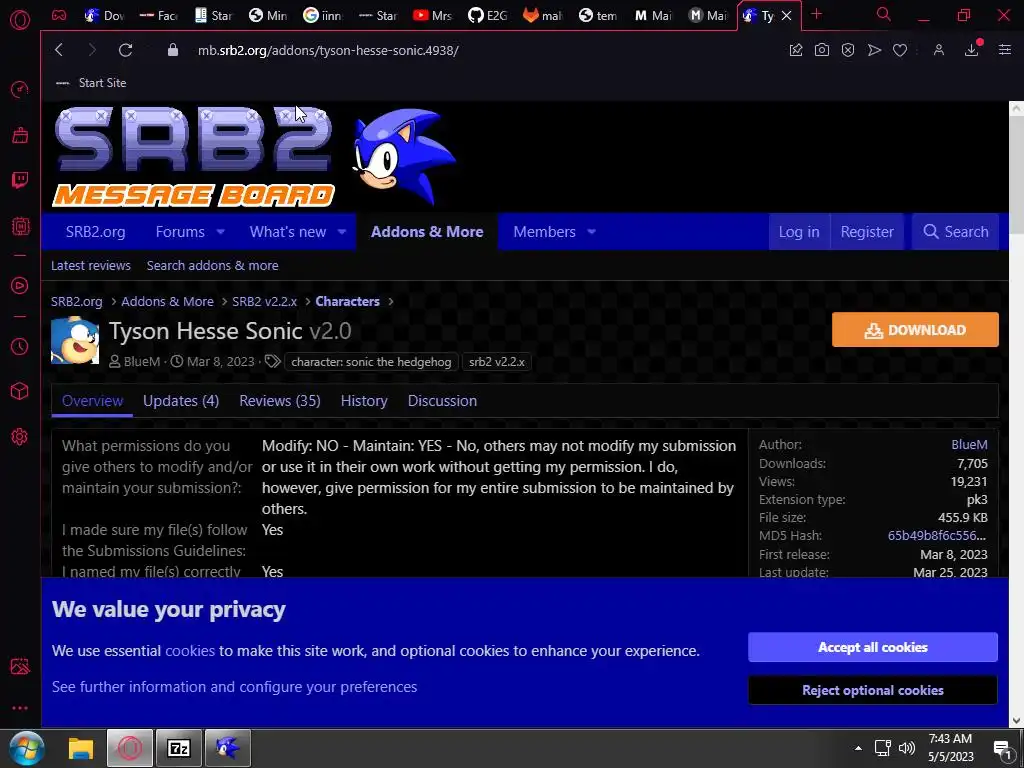This screenshot has height=768, width=1024.
Task: Open the downloads icon in toolbar
Action: pyautogui.click(x=972, y=50)
